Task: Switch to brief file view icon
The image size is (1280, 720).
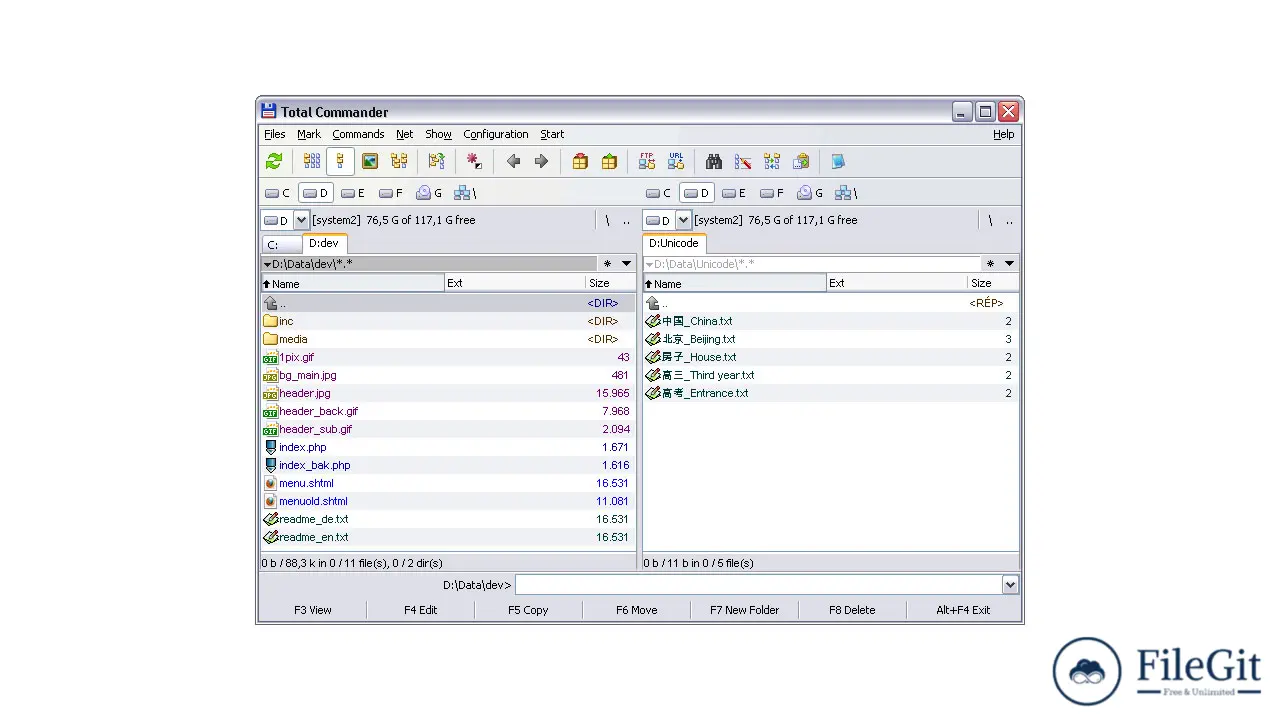Action: (312, 161)
